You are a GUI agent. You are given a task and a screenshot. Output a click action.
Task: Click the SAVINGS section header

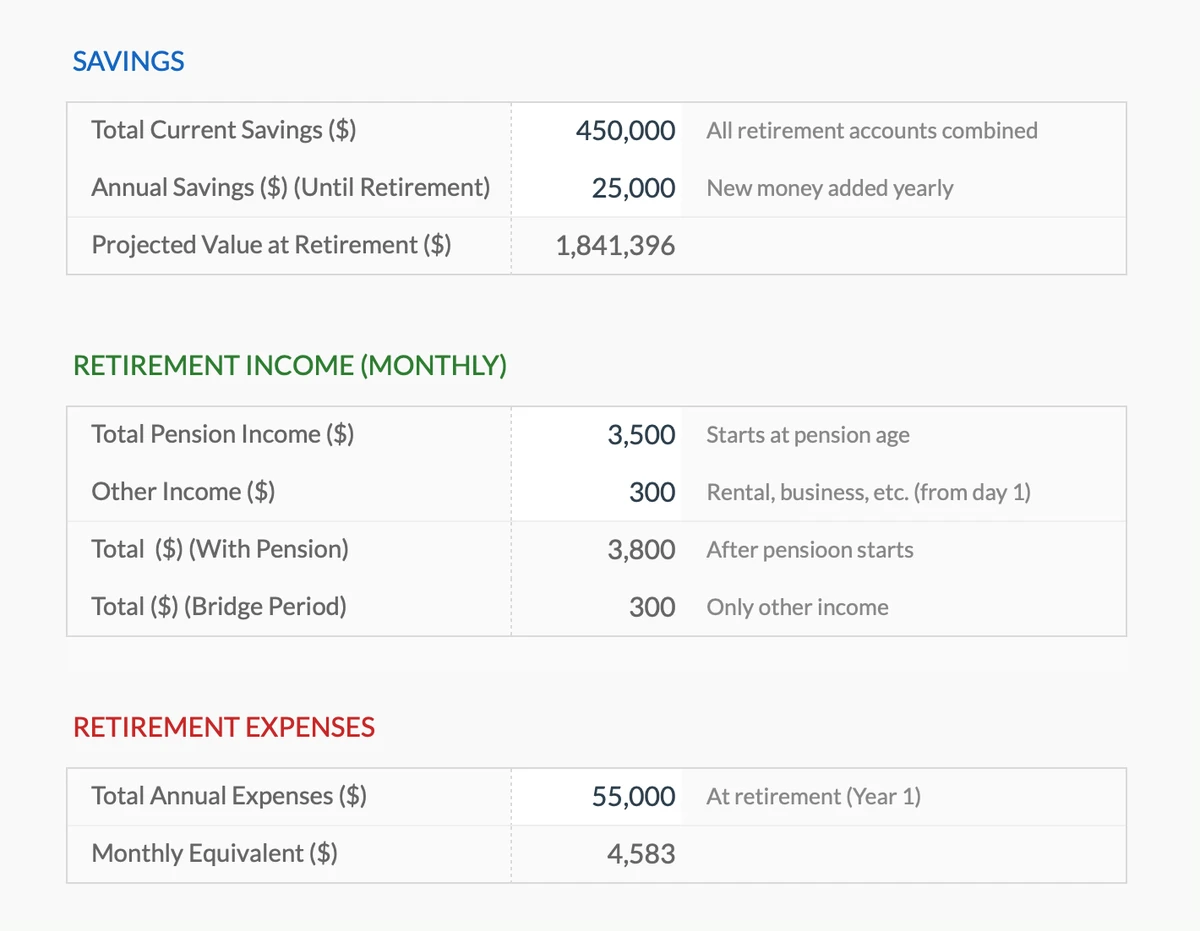(x=128, y=61)
